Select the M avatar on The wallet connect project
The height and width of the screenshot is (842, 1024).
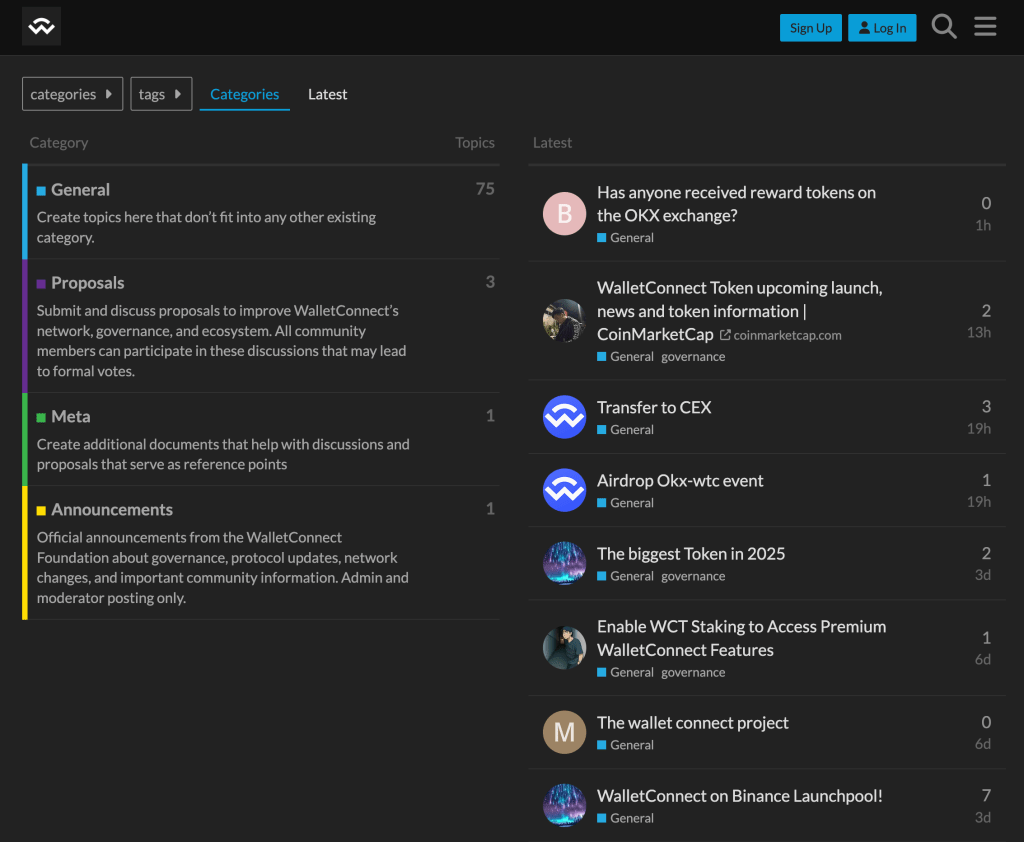[564, 732]
